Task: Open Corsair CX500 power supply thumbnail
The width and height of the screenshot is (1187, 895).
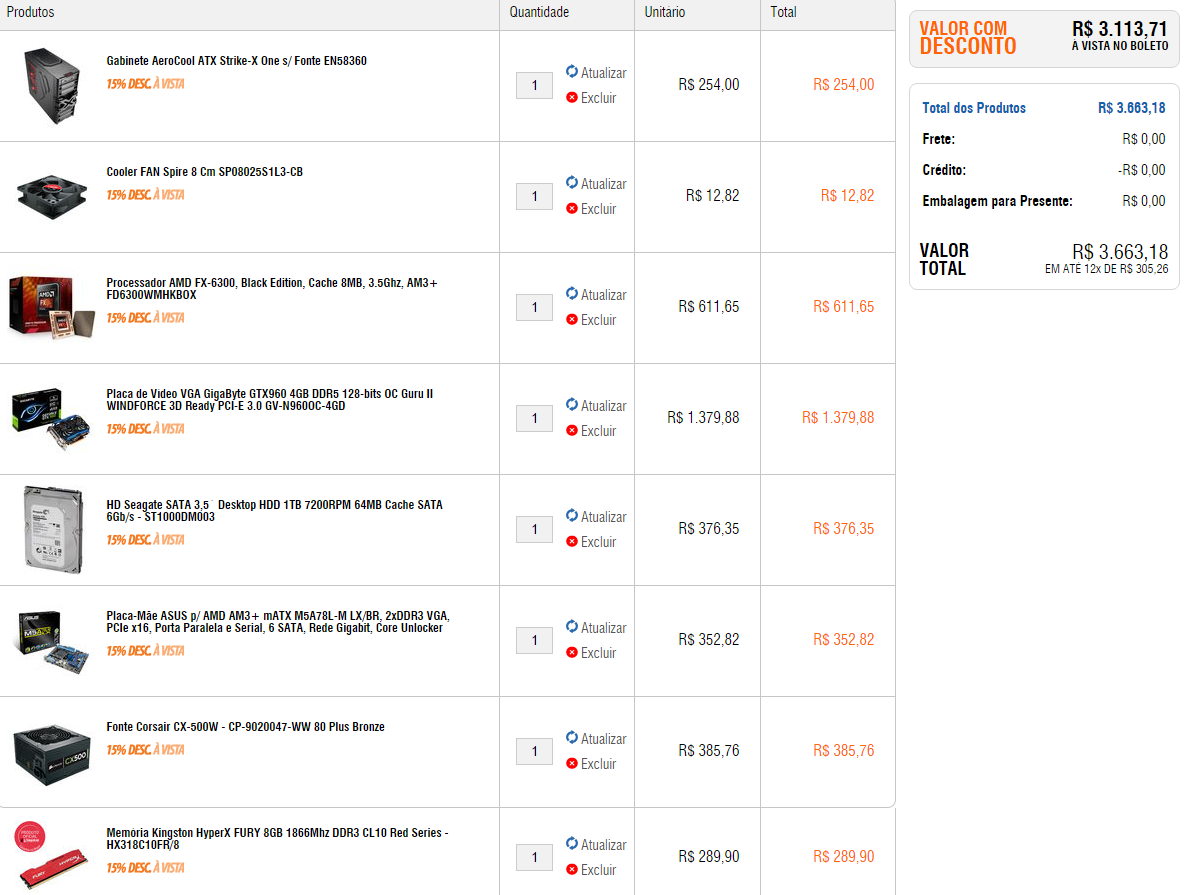Action: 51,754
